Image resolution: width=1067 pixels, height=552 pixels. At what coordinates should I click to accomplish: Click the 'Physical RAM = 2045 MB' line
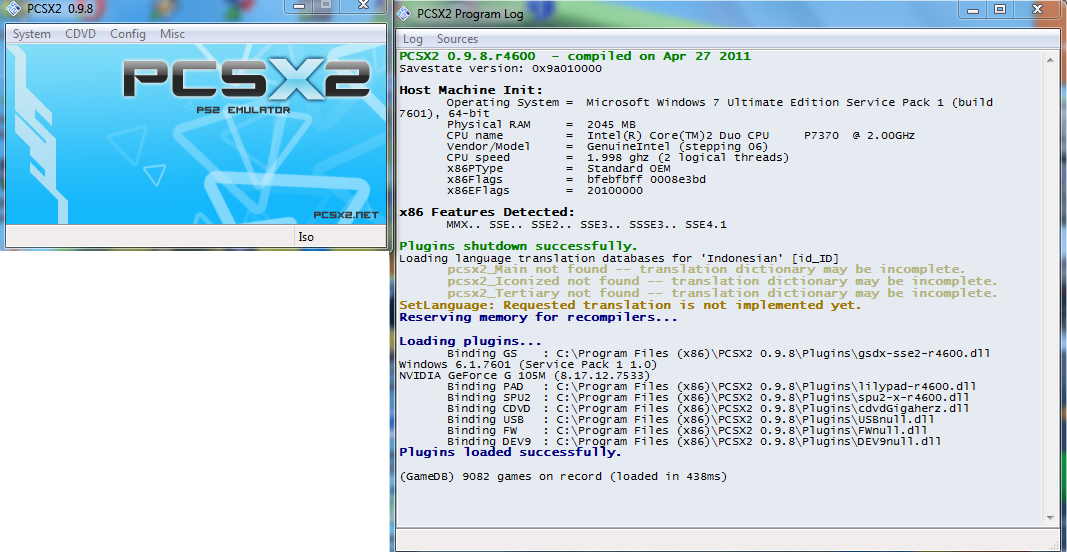click(x=541, y=125)
